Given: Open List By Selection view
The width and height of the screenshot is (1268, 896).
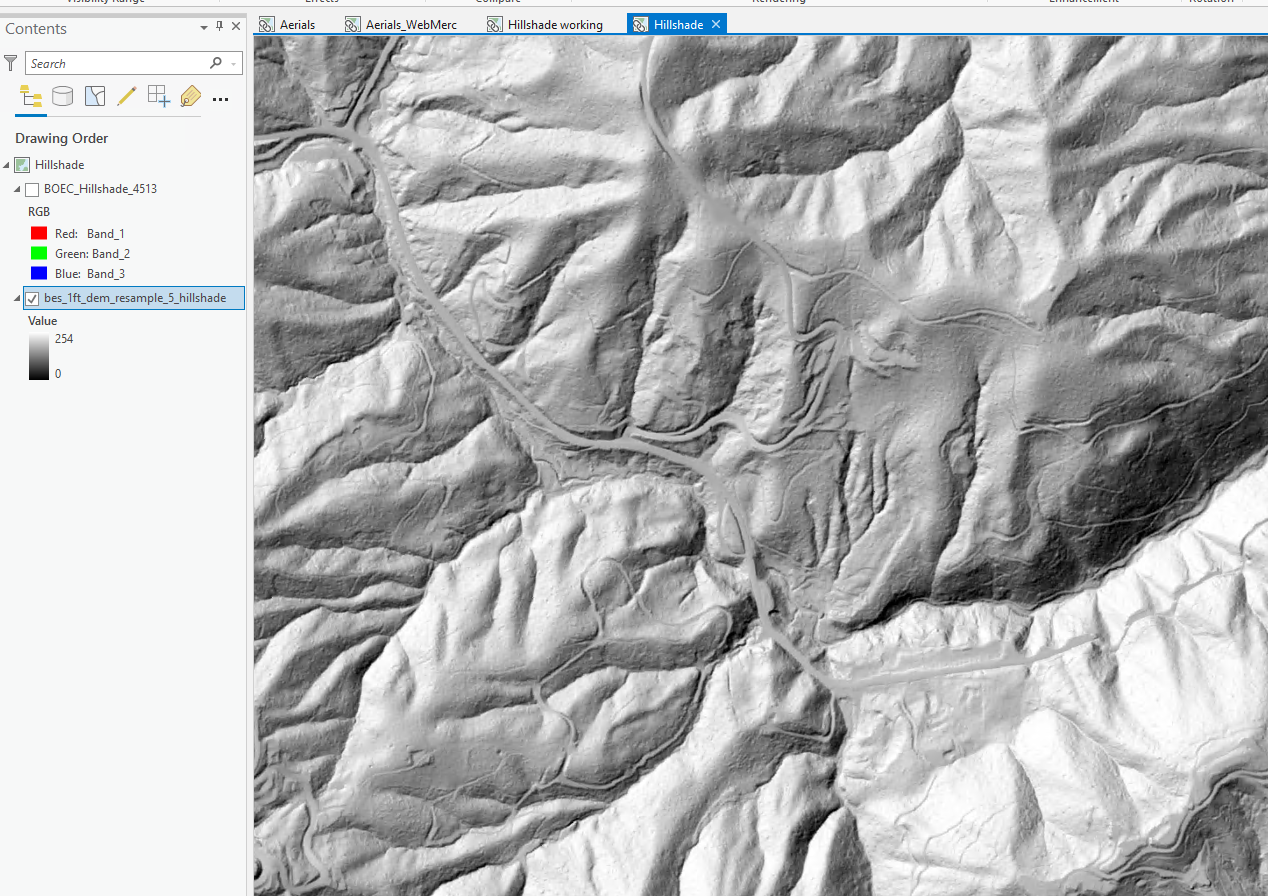Looking at the screenshot, I should (x=94, y=96).
